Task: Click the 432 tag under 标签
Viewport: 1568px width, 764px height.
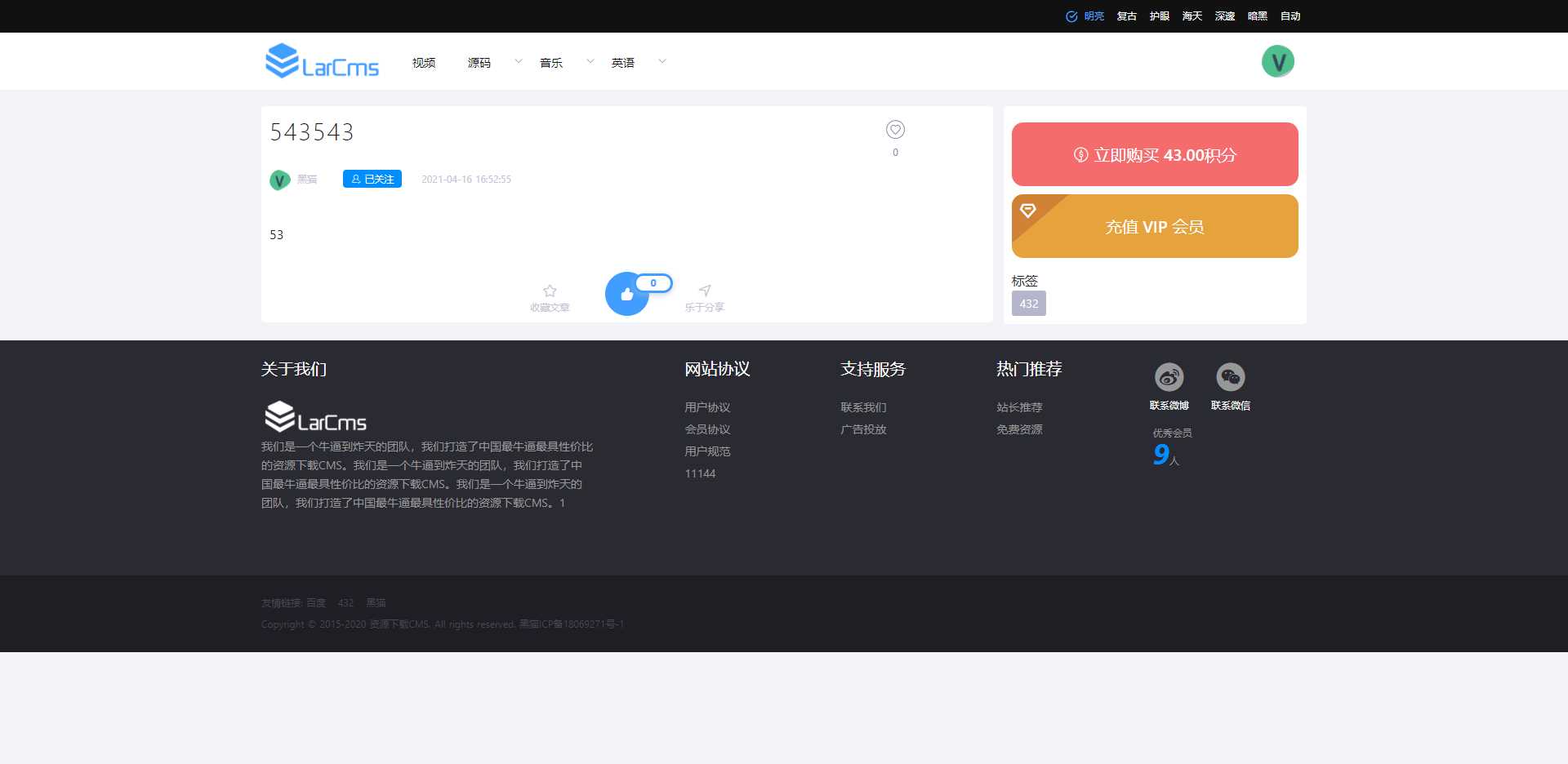Action: tap(1028, 303)
